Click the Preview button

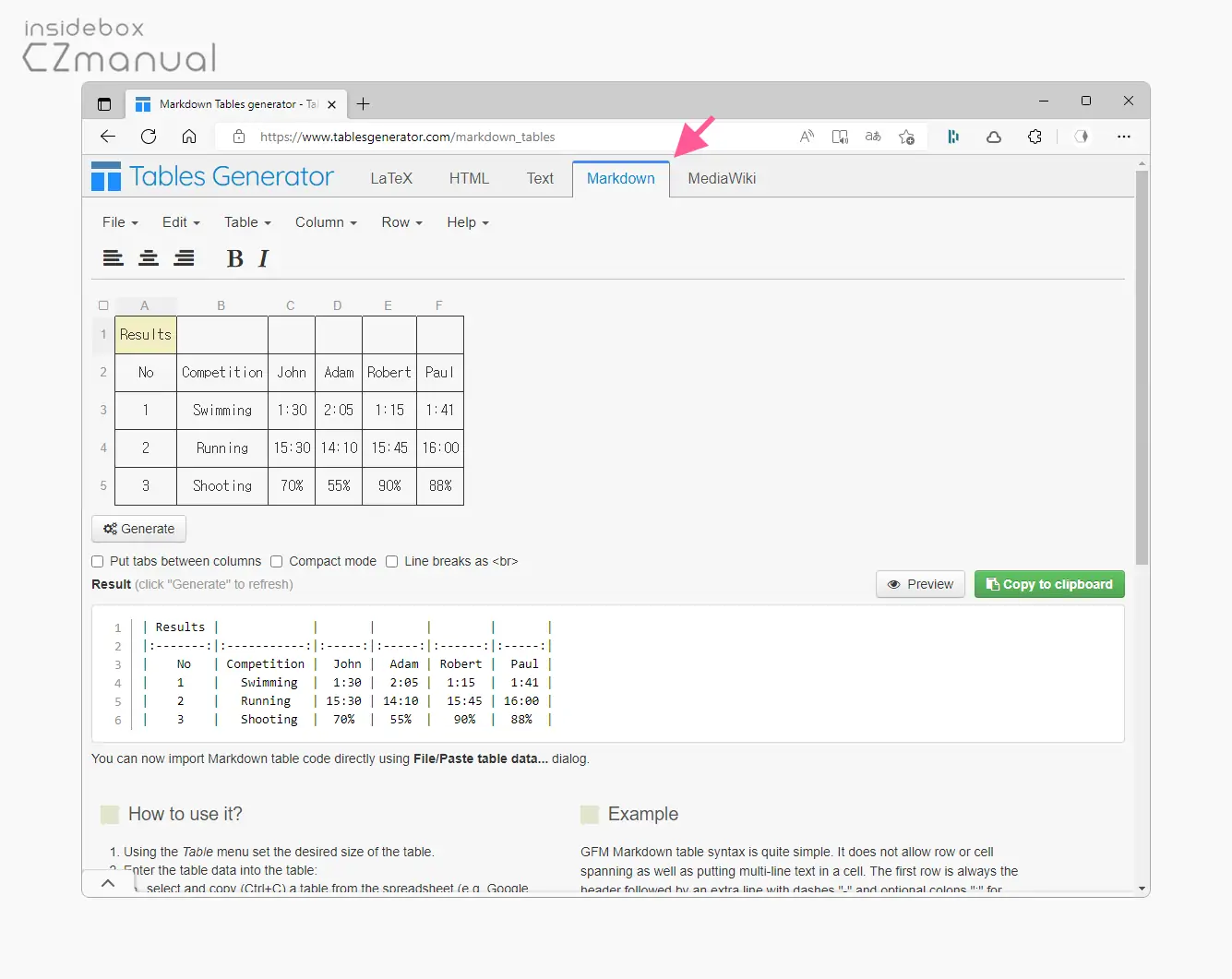pyautogui.click(x=920, y=584)
